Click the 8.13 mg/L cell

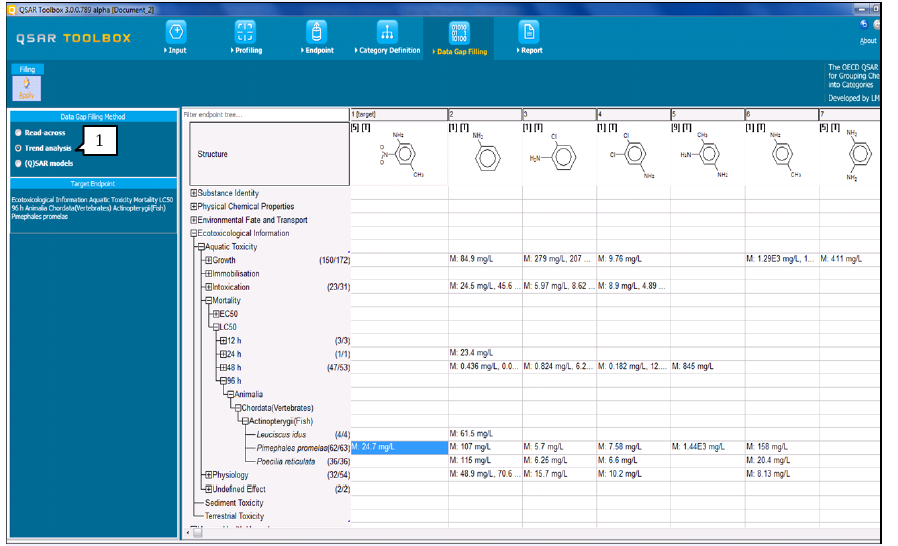tap(782, 474)
